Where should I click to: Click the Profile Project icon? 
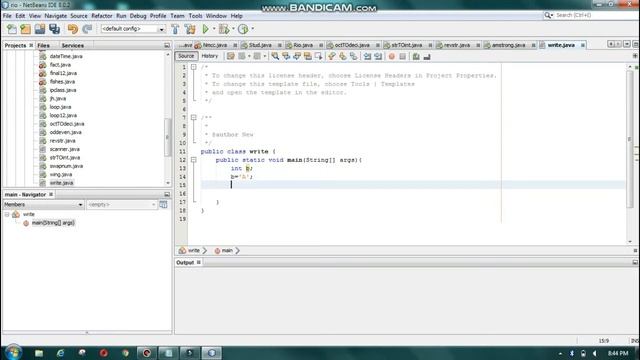coord(243,29)
